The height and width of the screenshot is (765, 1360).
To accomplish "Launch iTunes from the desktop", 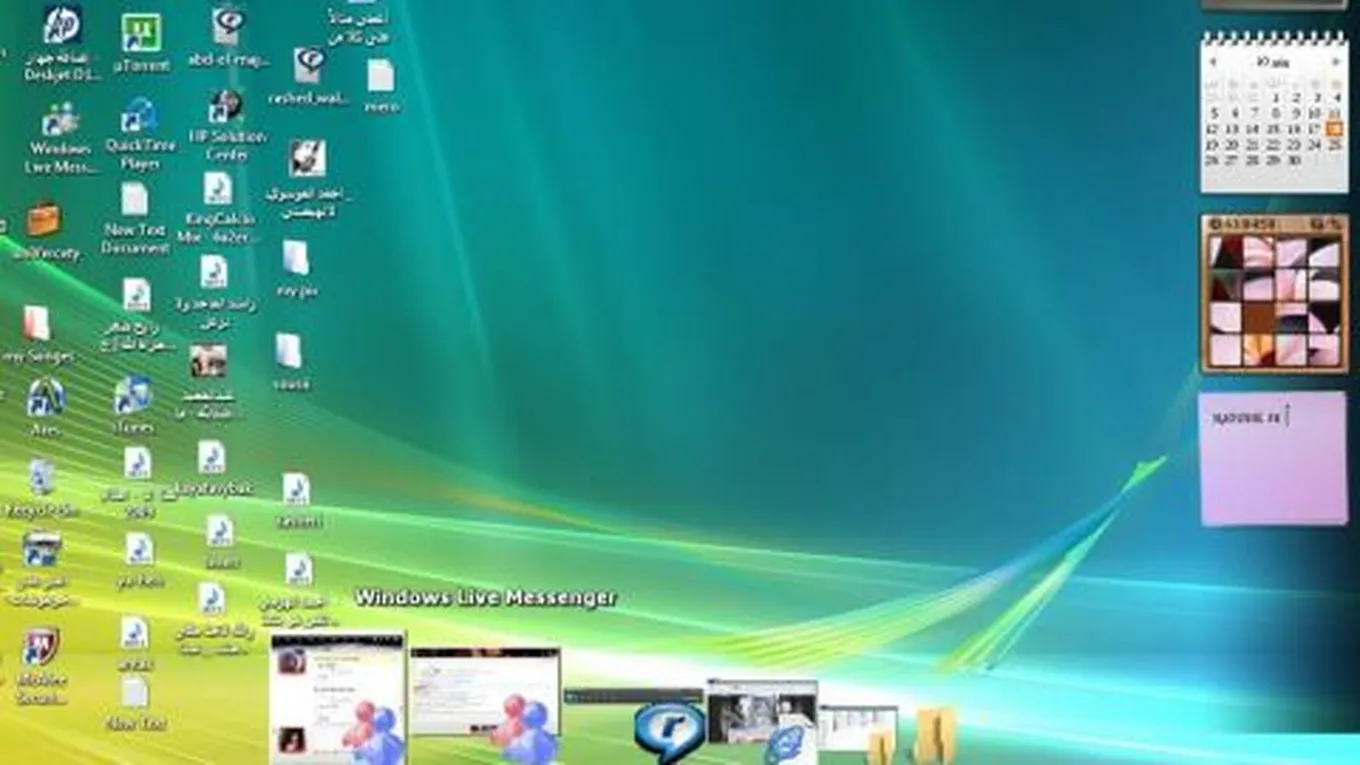I will point(133,396).
